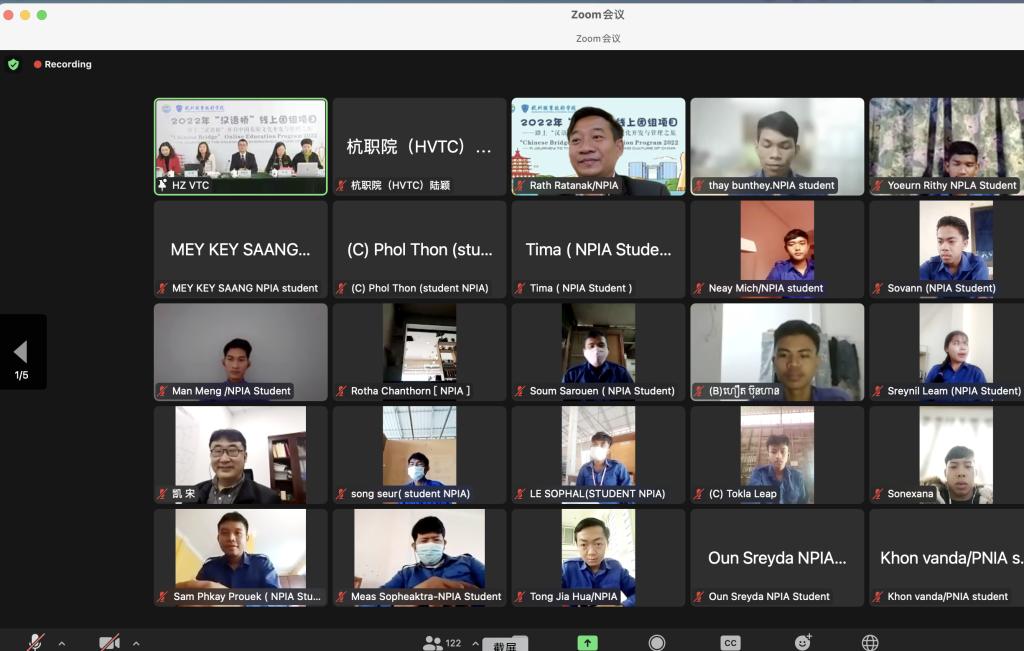Click the pin icon on HZ VTC tile
This screenshot has width=1024, height=651.
(162, 185)
